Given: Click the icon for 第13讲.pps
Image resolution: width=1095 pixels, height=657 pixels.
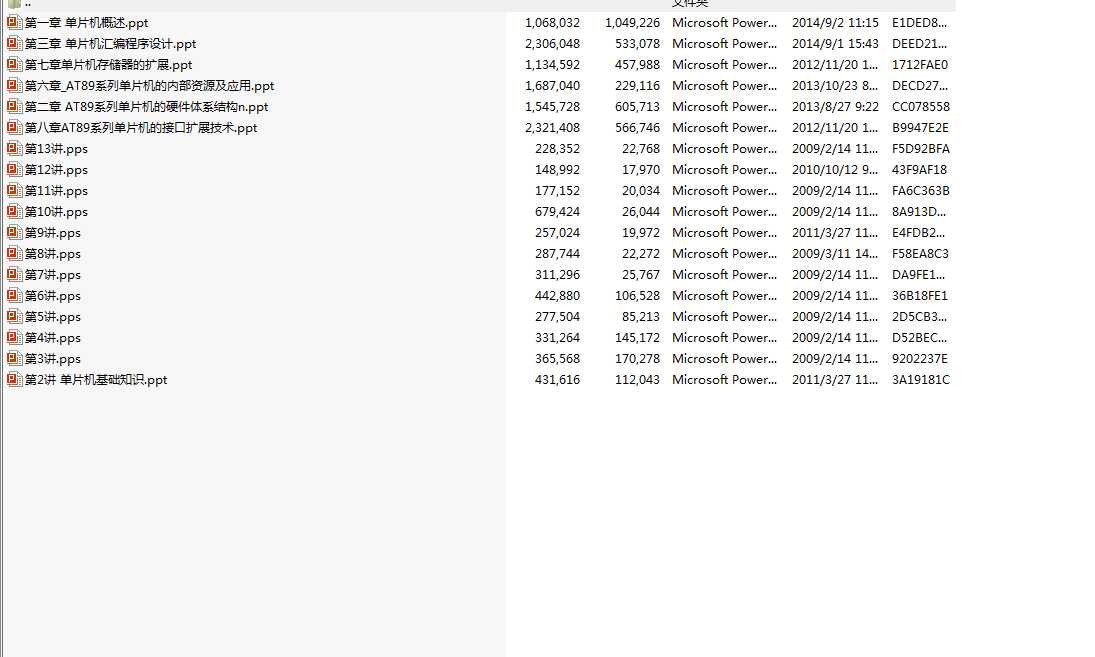Looking at the screenshot, I should tap(14, 148).
